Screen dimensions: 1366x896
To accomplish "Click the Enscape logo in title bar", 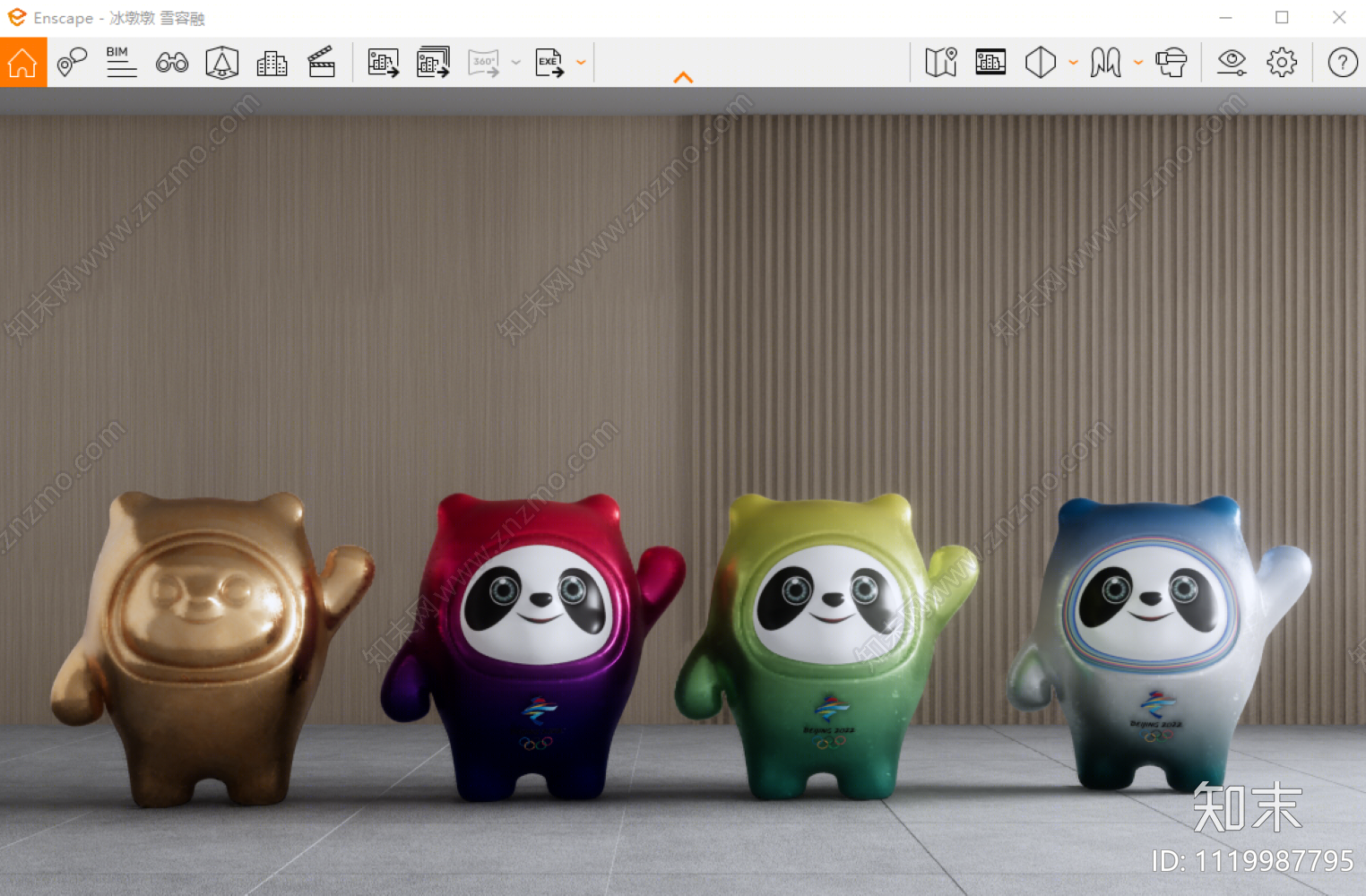I will (x=16, y=17).
